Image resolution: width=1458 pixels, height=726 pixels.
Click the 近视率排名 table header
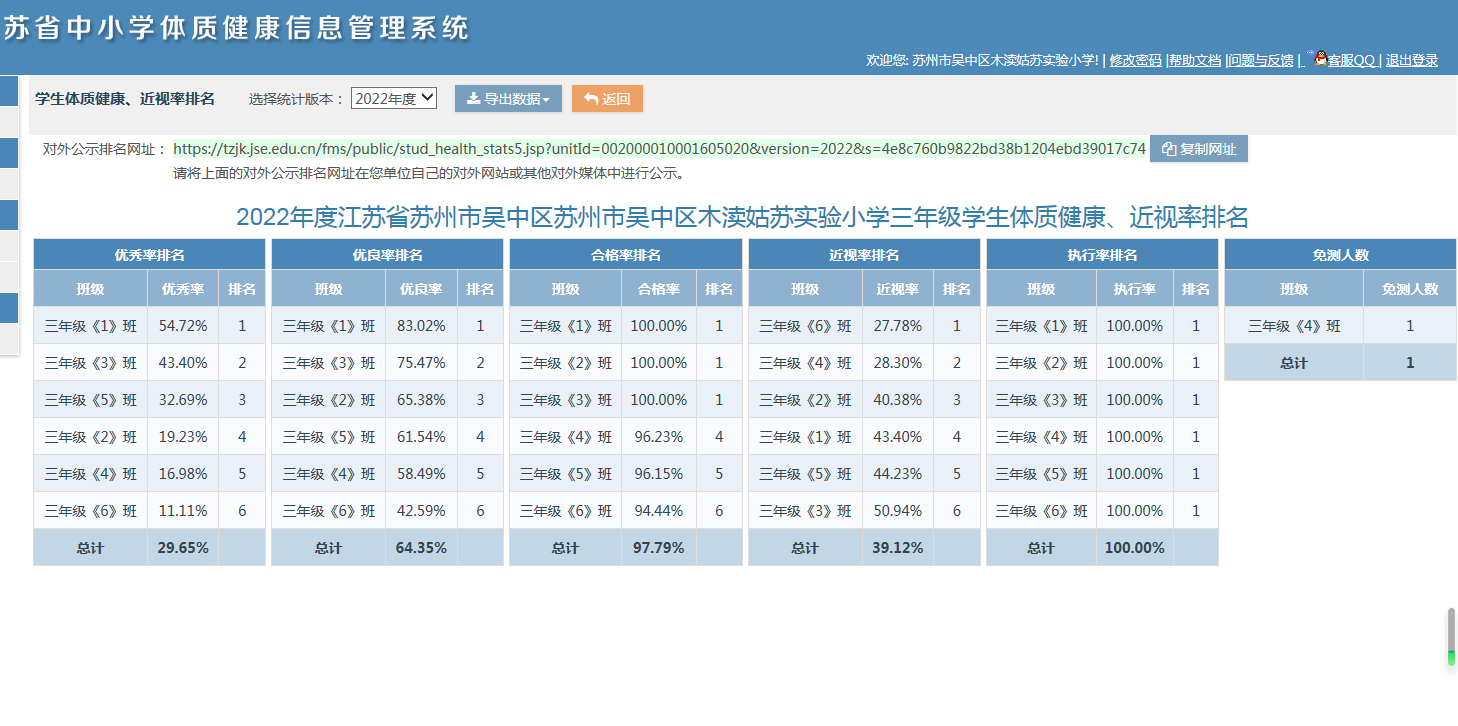click(x=864, y=255)
